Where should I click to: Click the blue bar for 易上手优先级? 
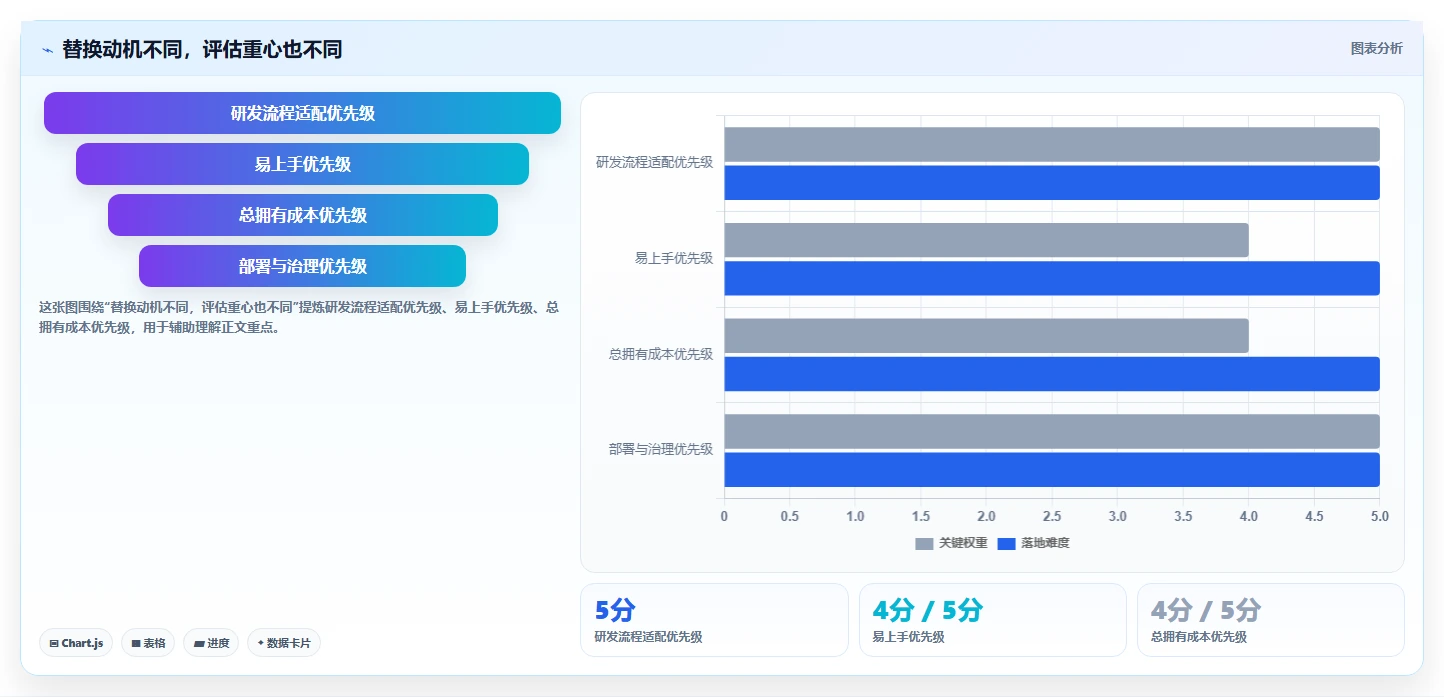1052,278
